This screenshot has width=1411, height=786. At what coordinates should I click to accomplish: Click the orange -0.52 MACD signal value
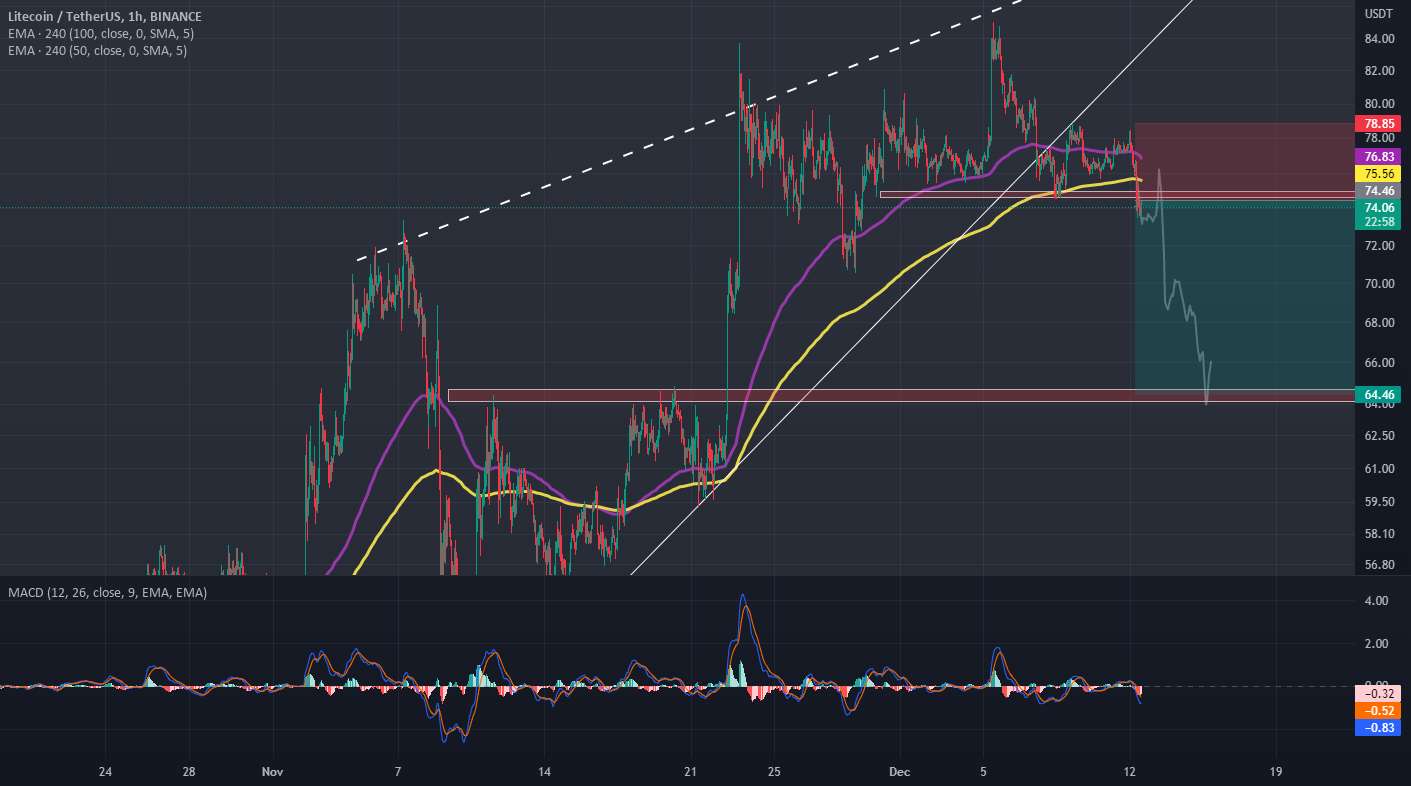coord(1380,710)
